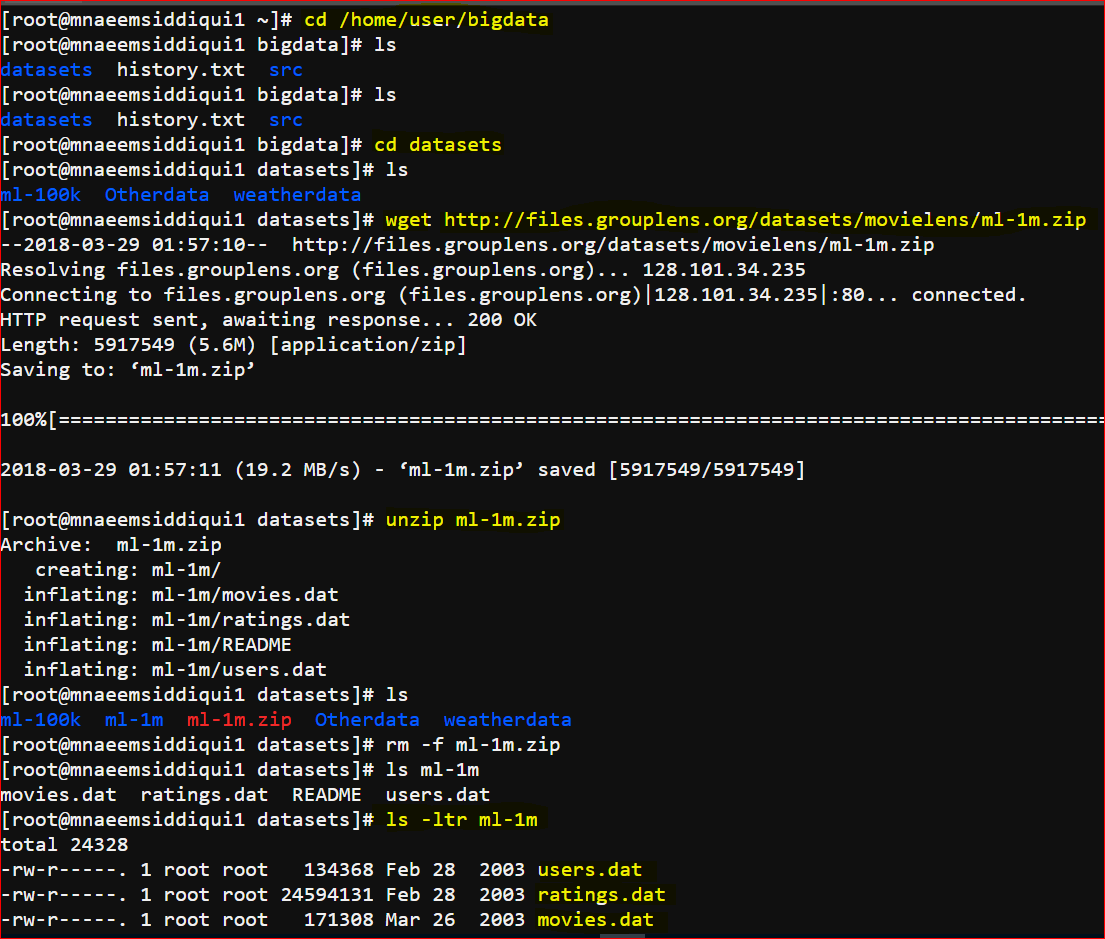This screenshot has height=939, width=1105.
Task: Click 'inflating: ml-1m/users.dat' line
Action: pyautogui.click(x=175, y=670)
